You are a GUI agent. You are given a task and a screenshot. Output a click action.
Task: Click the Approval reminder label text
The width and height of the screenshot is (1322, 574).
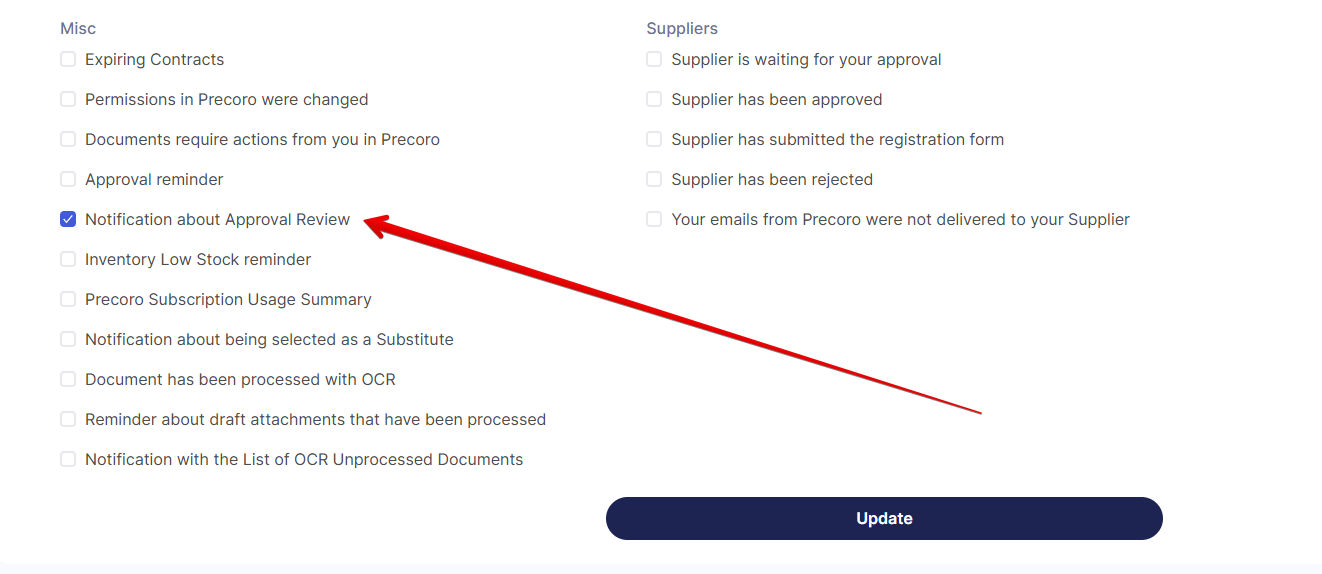154,180
